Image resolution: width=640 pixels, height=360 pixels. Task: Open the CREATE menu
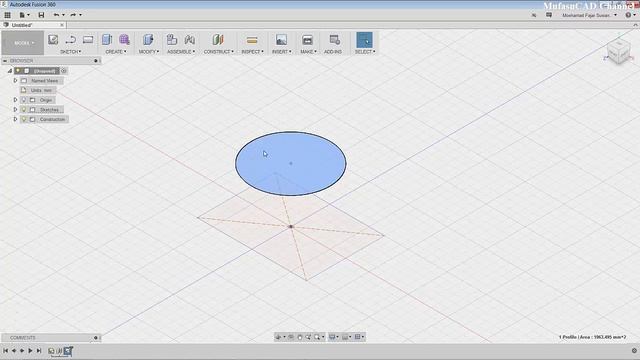[116, 52]
